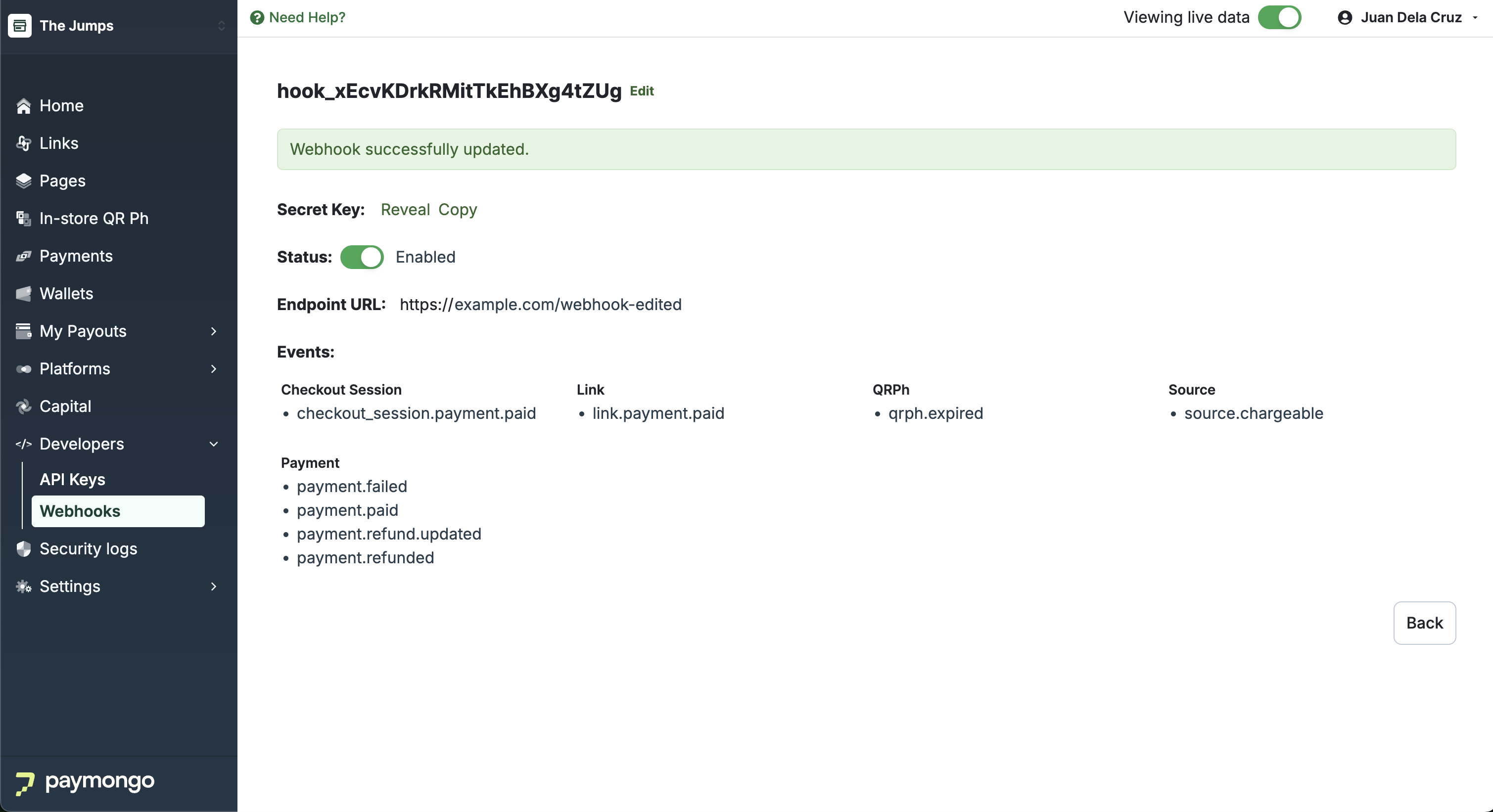This screenshot has width=1493, height=812.
Task: Open the merchant switcher arrows next to The Jumps
Action: [x=222, y=26]
